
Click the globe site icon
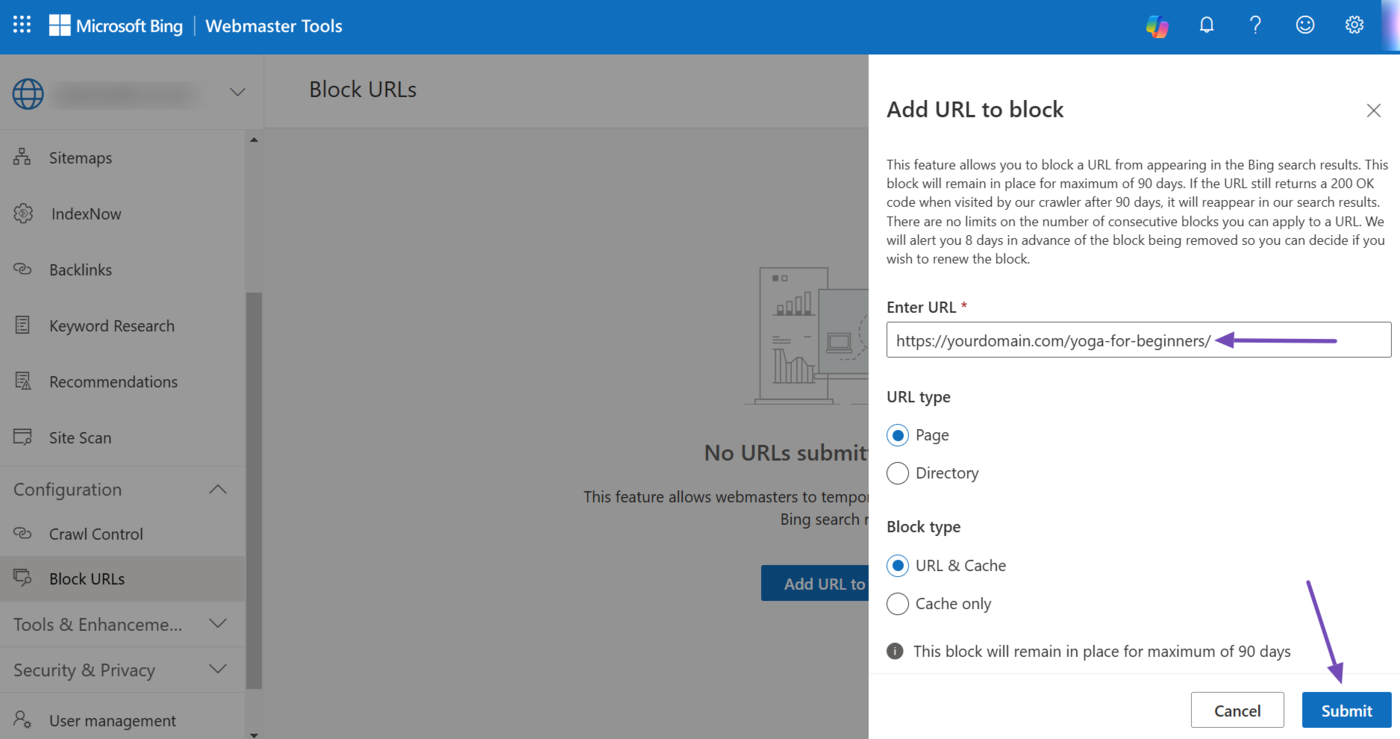(x=28, y=93)
